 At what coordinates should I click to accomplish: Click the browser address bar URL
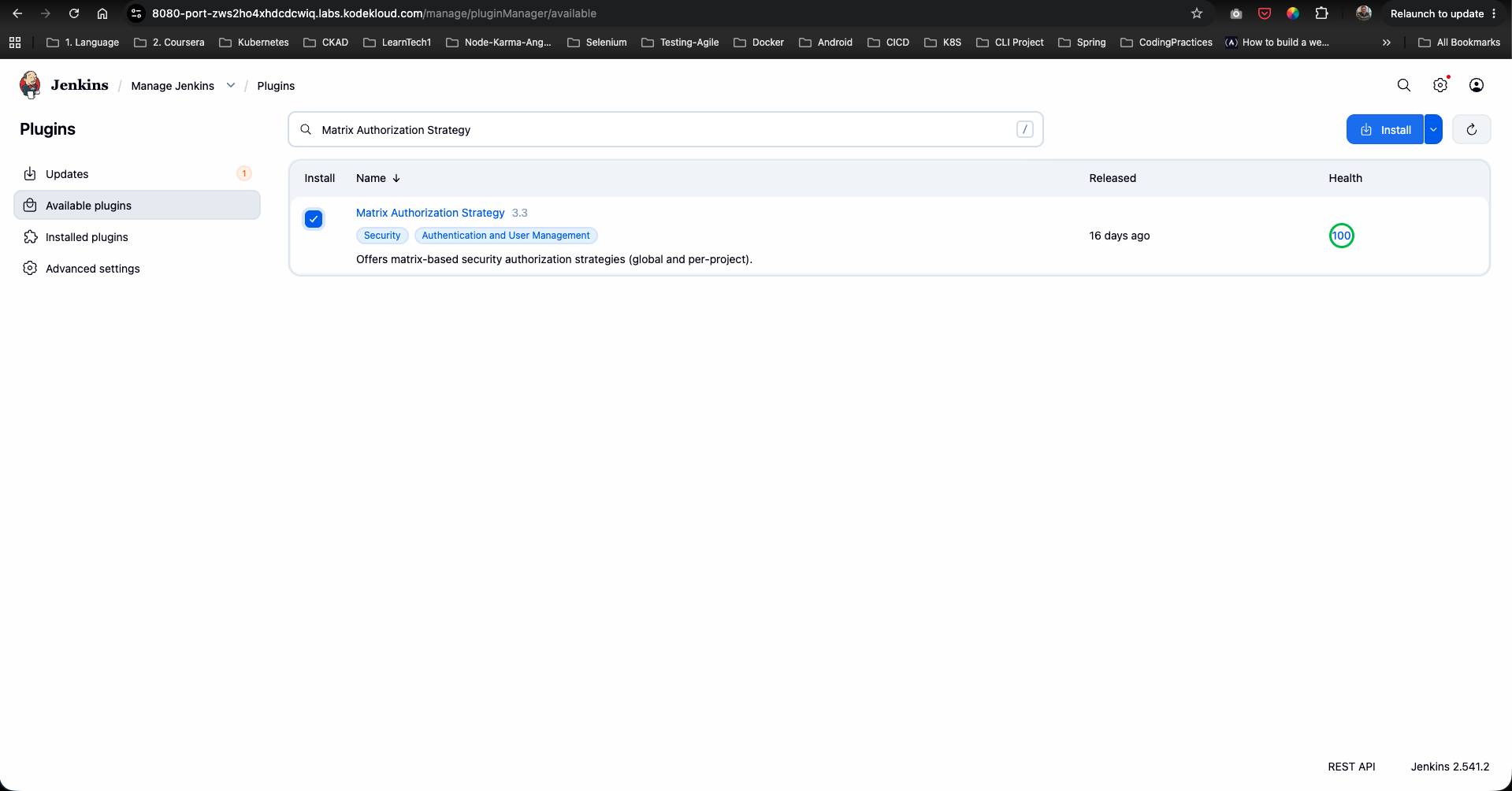click(374, 13)
